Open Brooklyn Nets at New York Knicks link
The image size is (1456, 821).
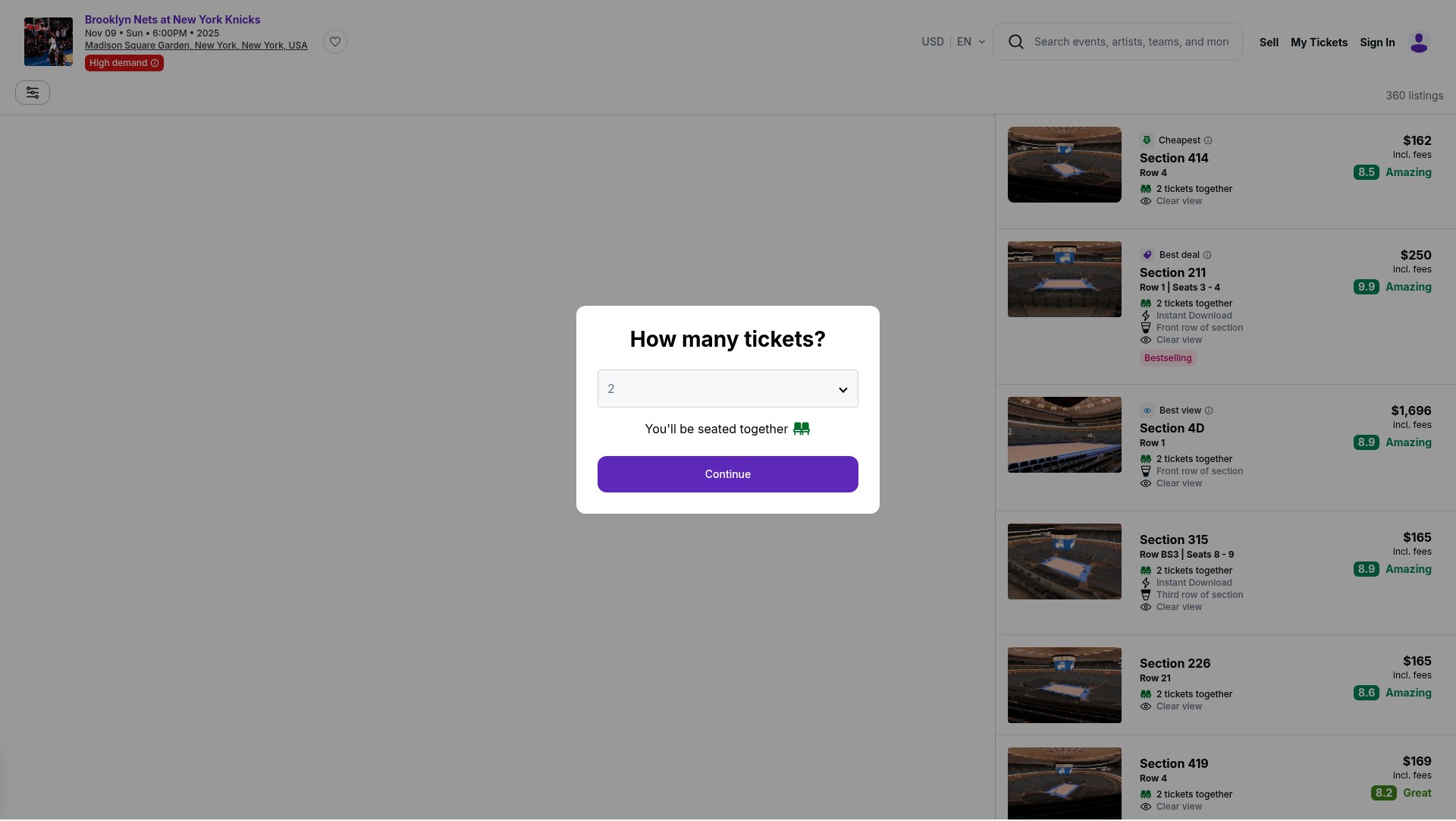172,20
